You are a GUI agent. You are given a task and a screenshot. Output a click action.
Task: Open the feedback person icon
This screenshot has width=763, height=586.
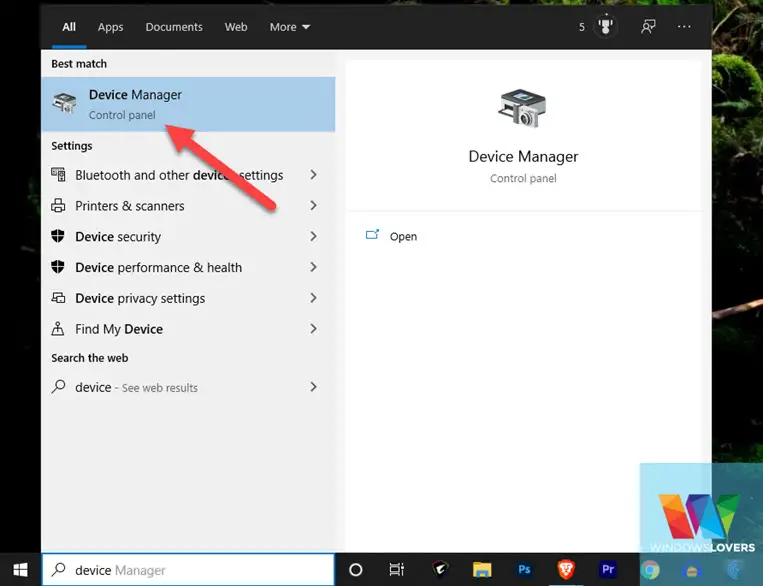[x=648, y=26]
